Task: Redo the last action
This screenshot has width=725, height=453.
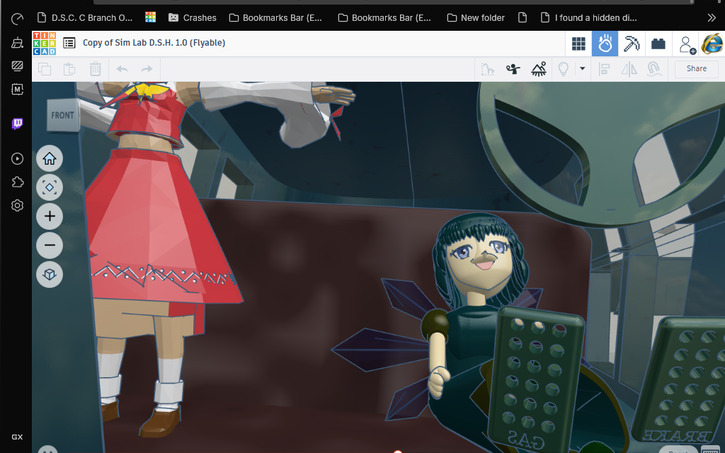Action: pos(147,69)
